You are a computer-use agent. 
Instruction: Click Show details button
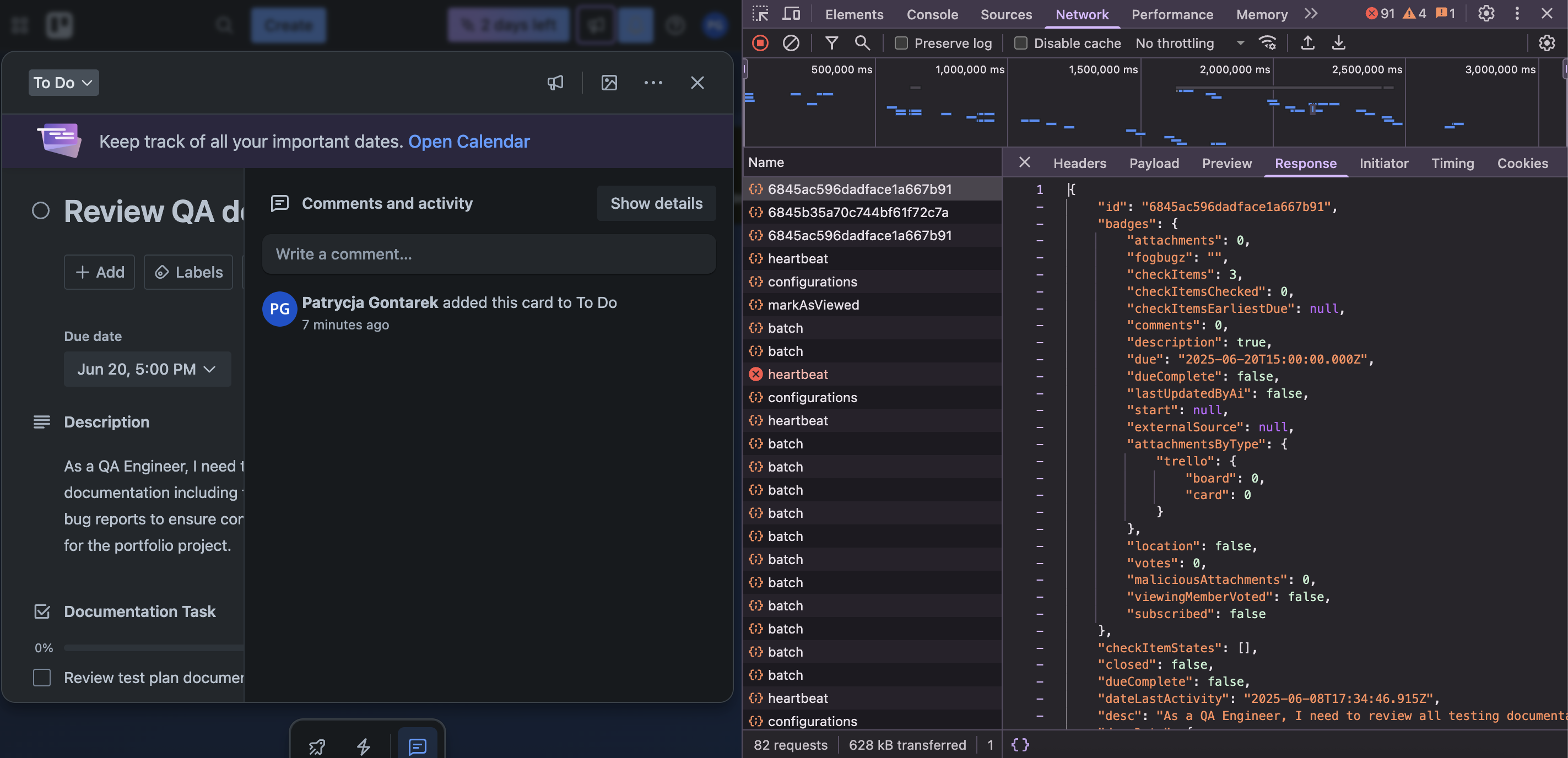(x=656, y=203)
